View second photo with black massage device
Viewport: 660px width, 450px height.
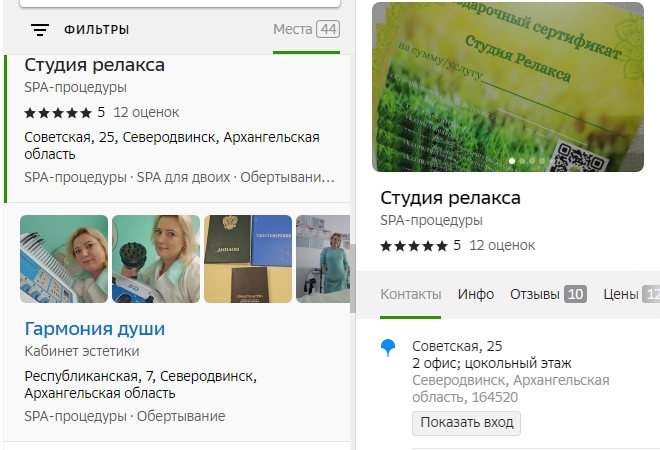click(156, 259)
